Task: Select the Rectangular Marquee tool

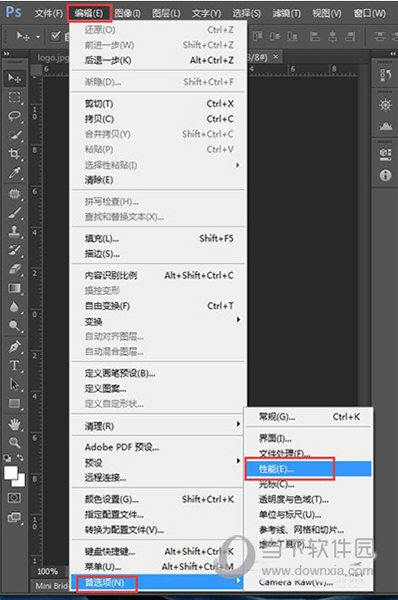Action: point(15,97)
